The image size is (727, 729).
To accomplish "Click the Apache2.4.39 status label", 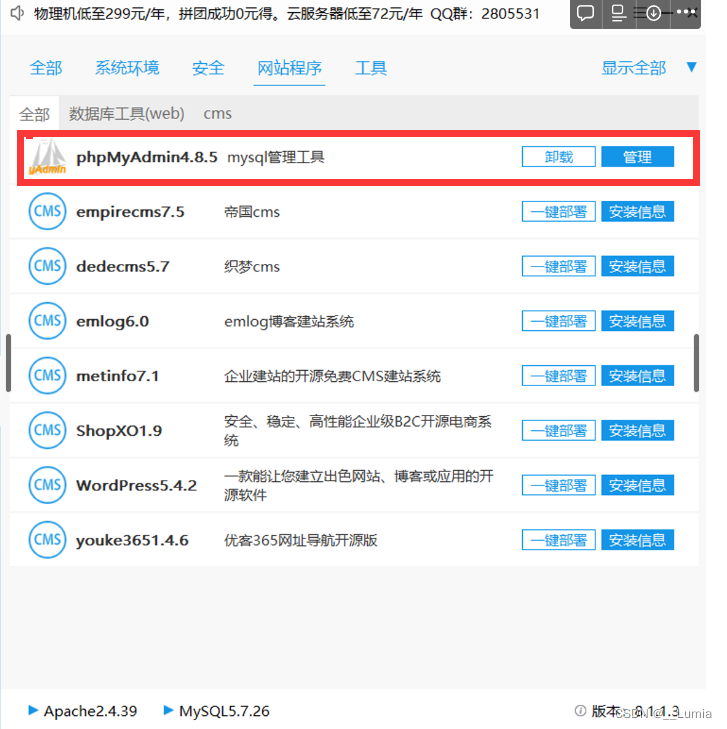I will point(90,711).
